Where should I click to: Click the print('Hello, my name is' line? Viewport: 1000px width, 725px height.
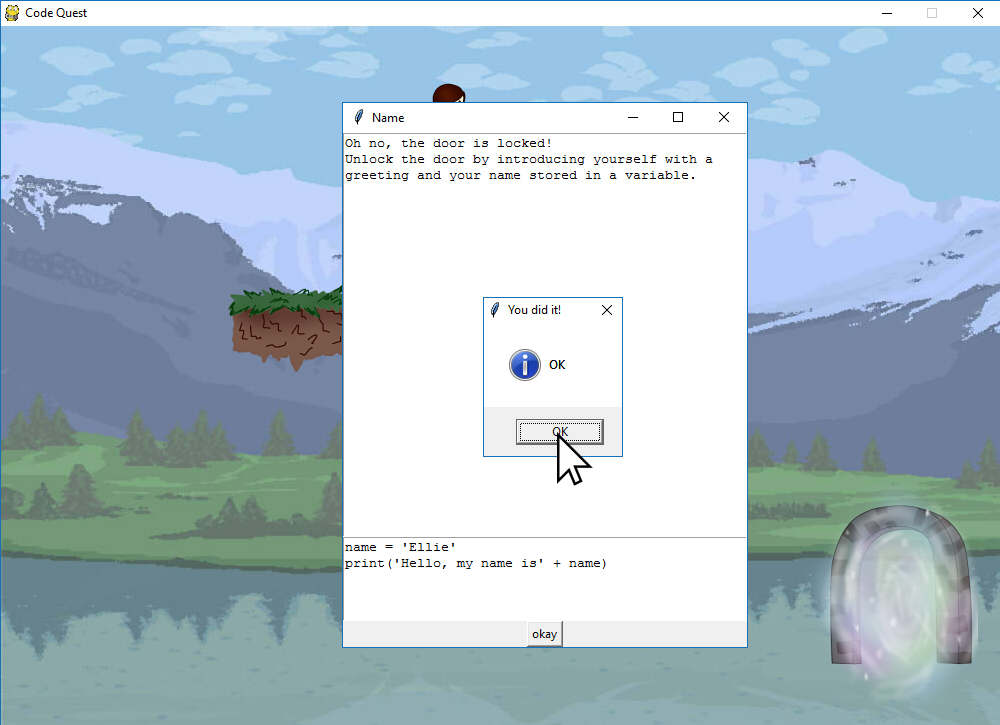pos(476,564)
